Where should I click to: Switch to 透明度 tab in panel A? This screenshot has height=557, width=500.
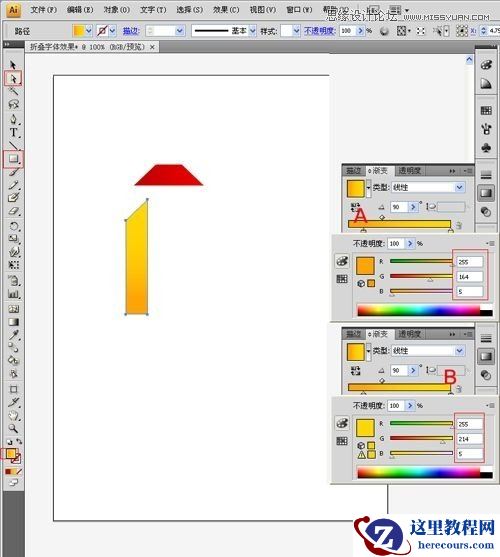pyautogui.click(x=409, y=171)
